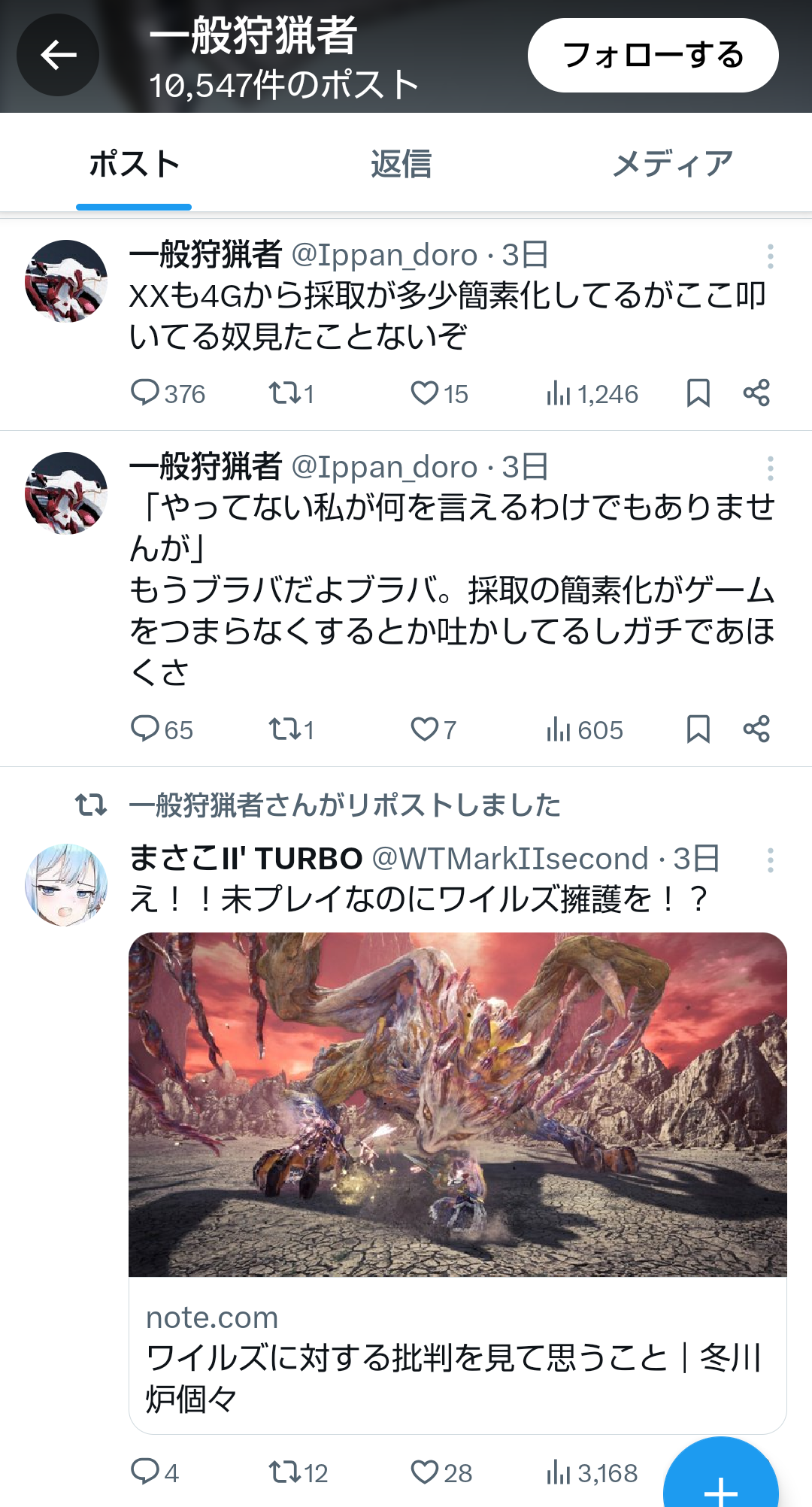Switch to the メディア tab

673,164
